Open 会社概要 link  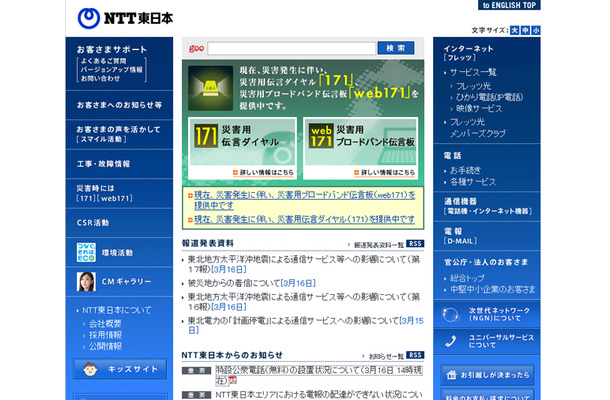point(105,323)
